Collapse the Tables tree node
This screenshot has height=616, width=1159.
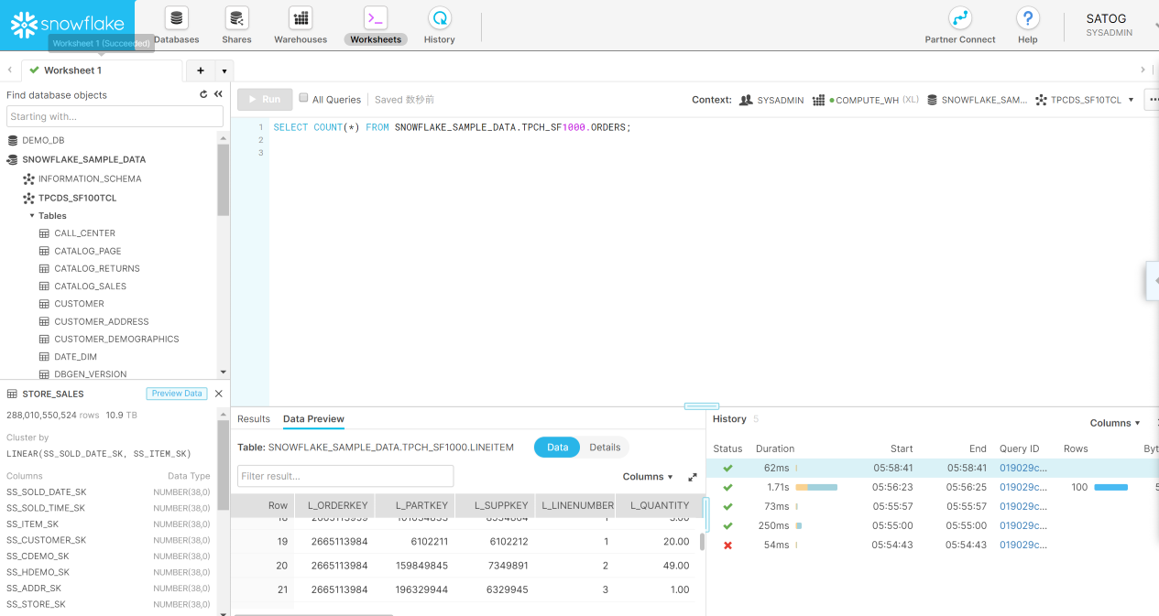tap(32, 215)
